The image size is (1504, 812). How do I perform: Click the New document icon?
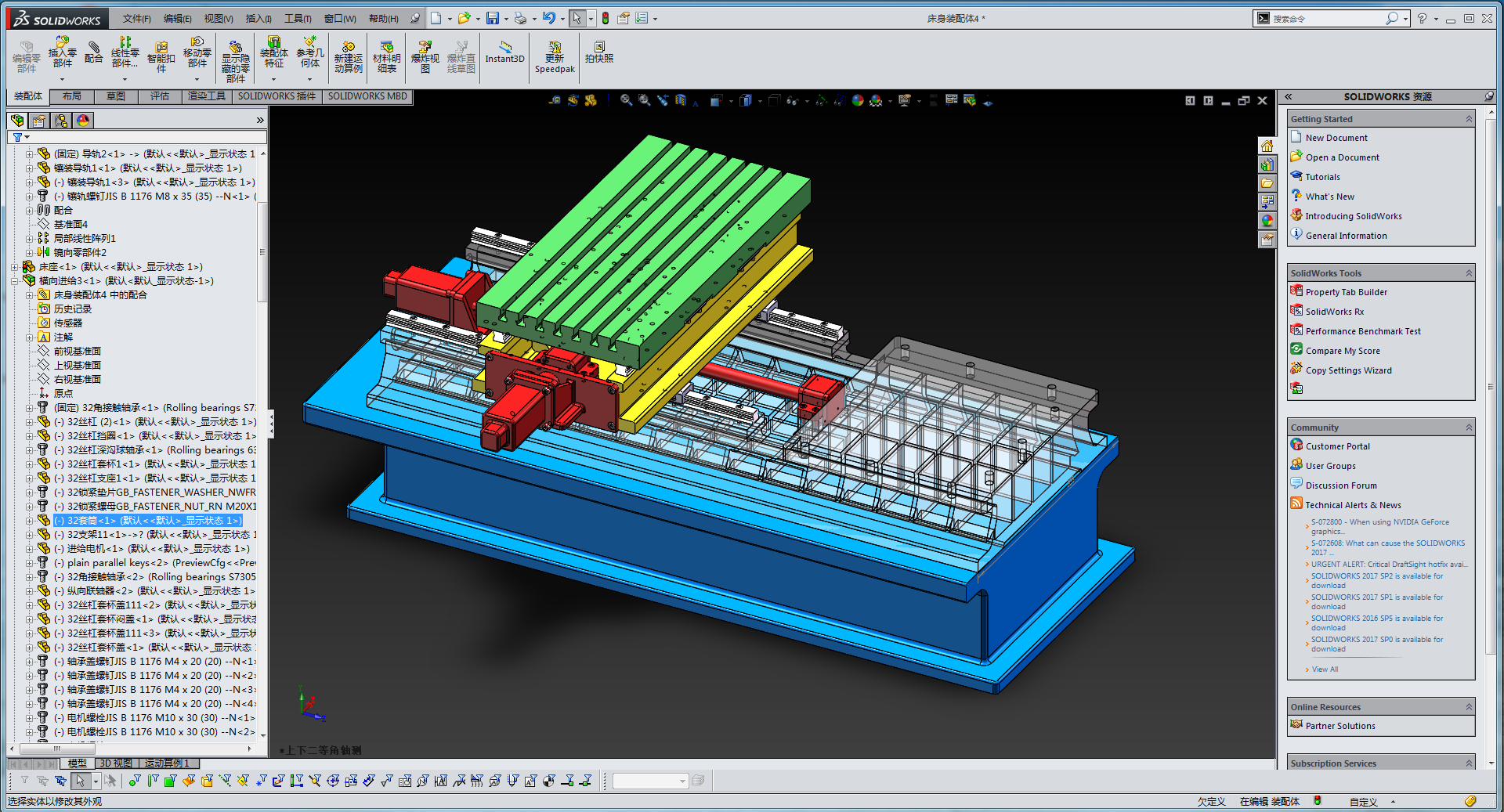pyautogui.click(x=436, y=18)
